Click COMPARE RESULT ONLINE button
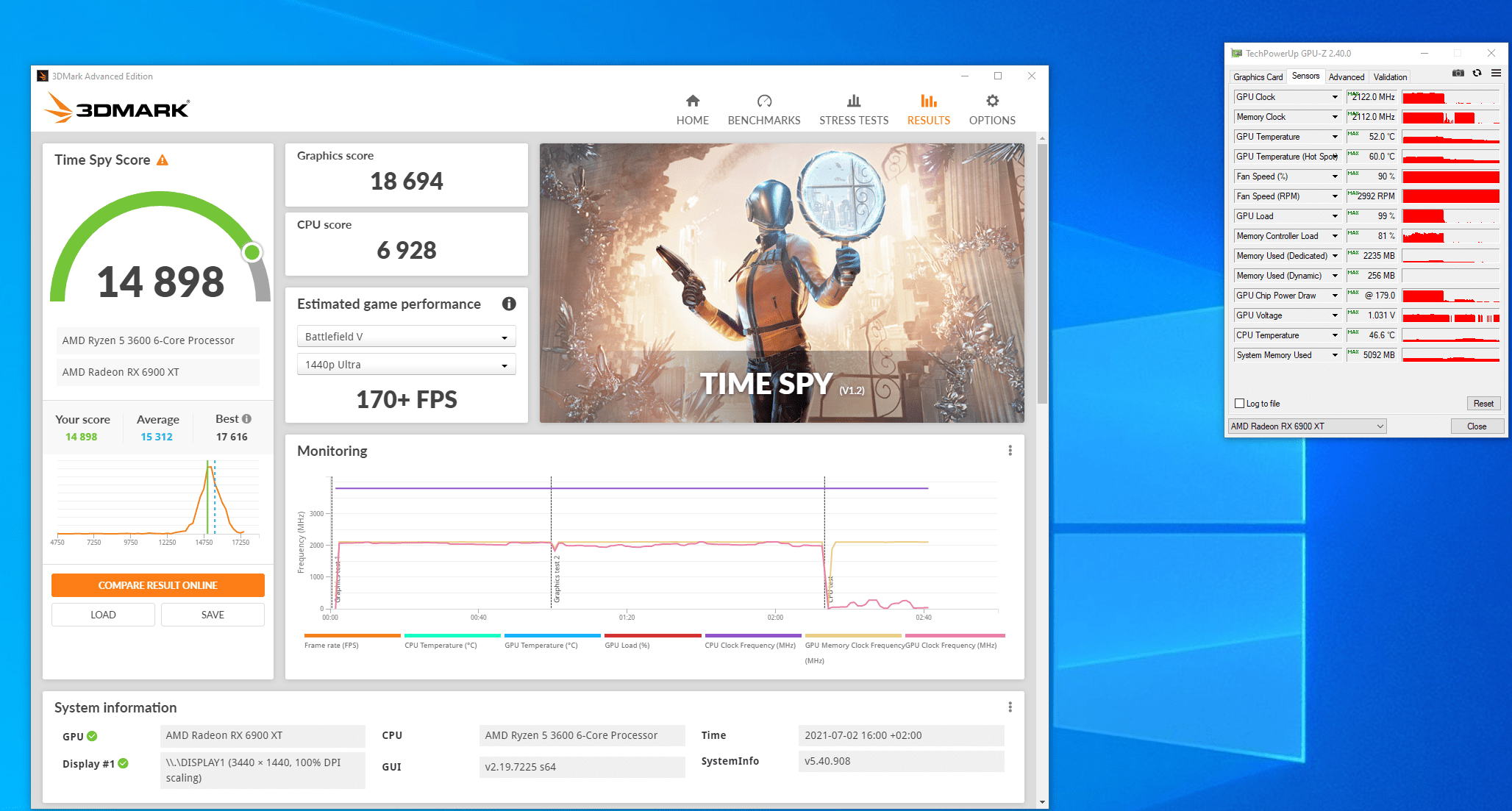This screenshot has width=1512, height=811. 157,585
